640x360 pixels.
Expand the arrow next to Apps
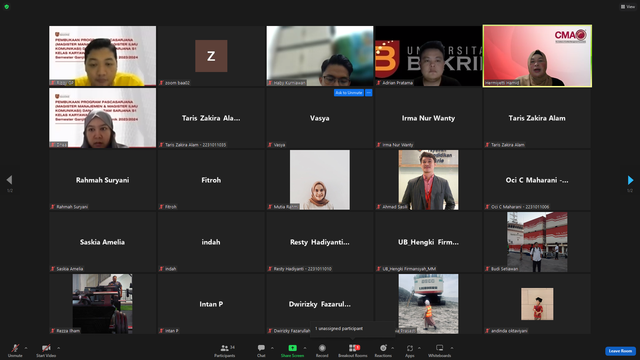[x=419, y=348]
